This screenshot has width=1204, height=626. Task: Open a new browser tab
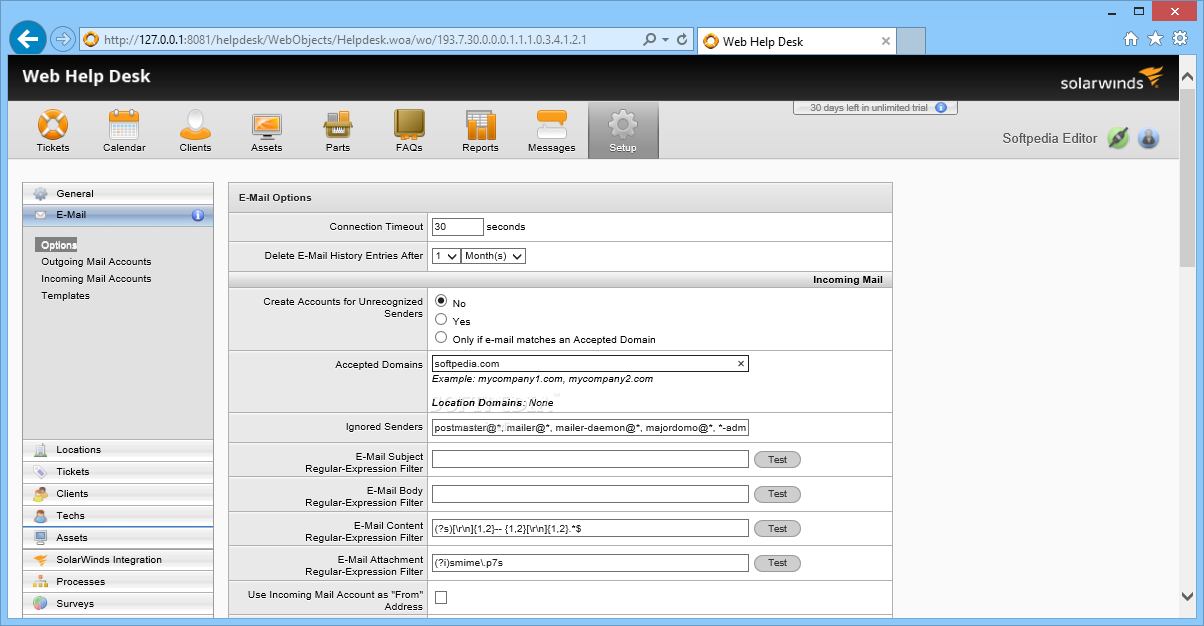coord(911,41)
